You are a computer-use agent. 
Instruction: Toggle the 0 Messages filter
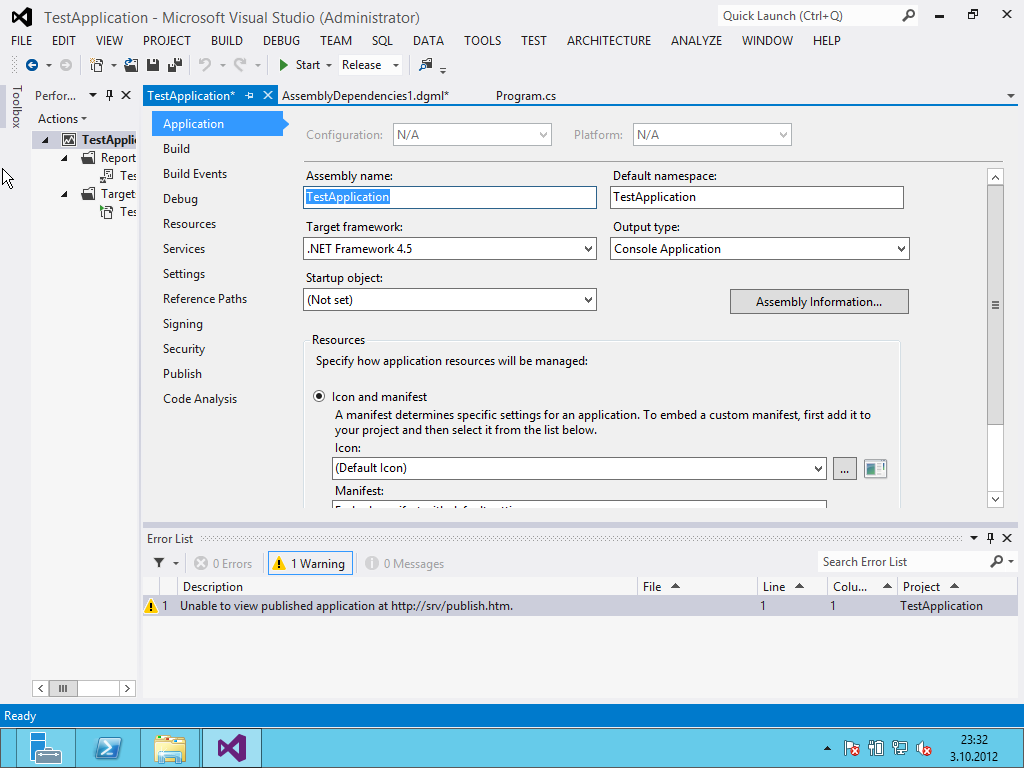pyautogui.click(x=405, y=564)
